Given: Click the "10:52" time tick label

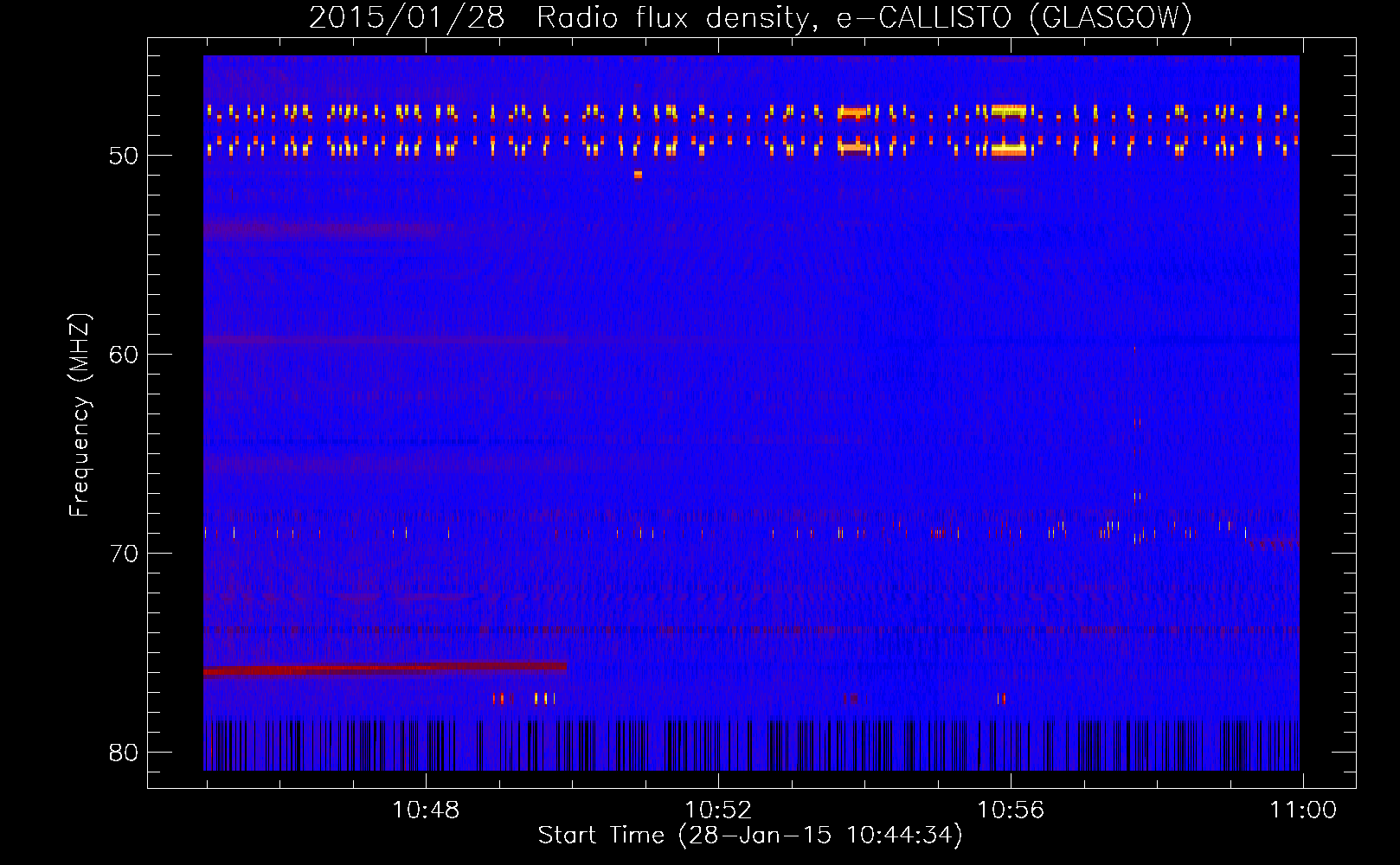Looking at the screenshot, I should point(718,811).
